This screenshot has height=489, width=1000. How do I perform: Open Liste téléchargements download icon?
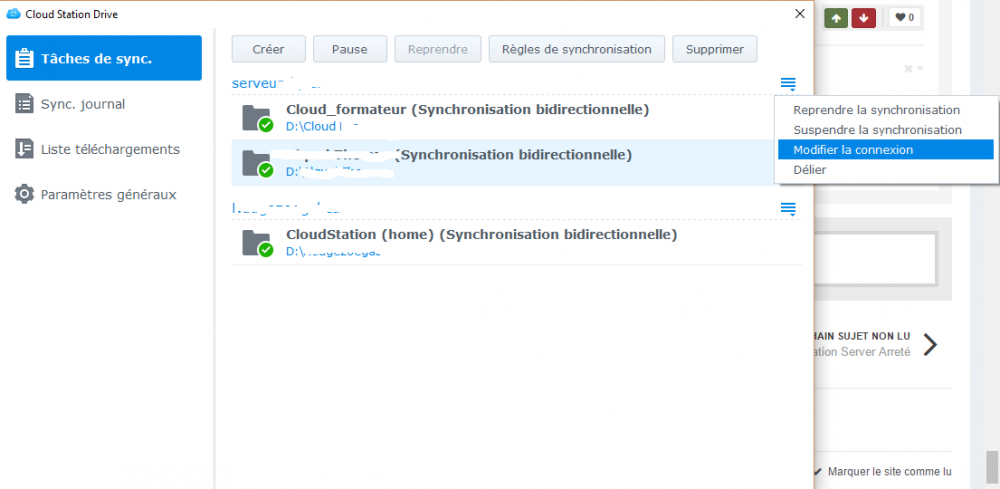(24, 149)
